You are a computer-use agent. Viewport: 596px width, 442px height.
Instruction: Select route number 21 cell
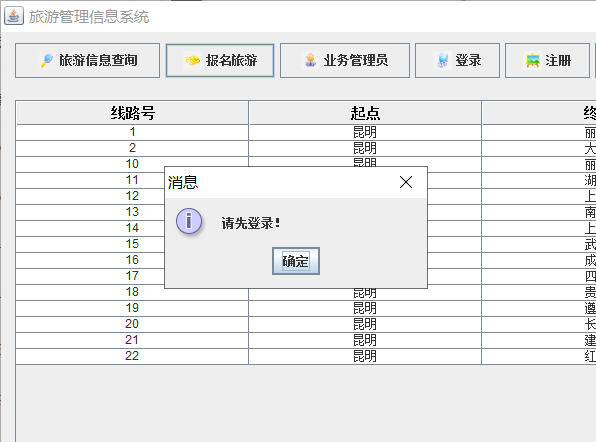(132, 340)
